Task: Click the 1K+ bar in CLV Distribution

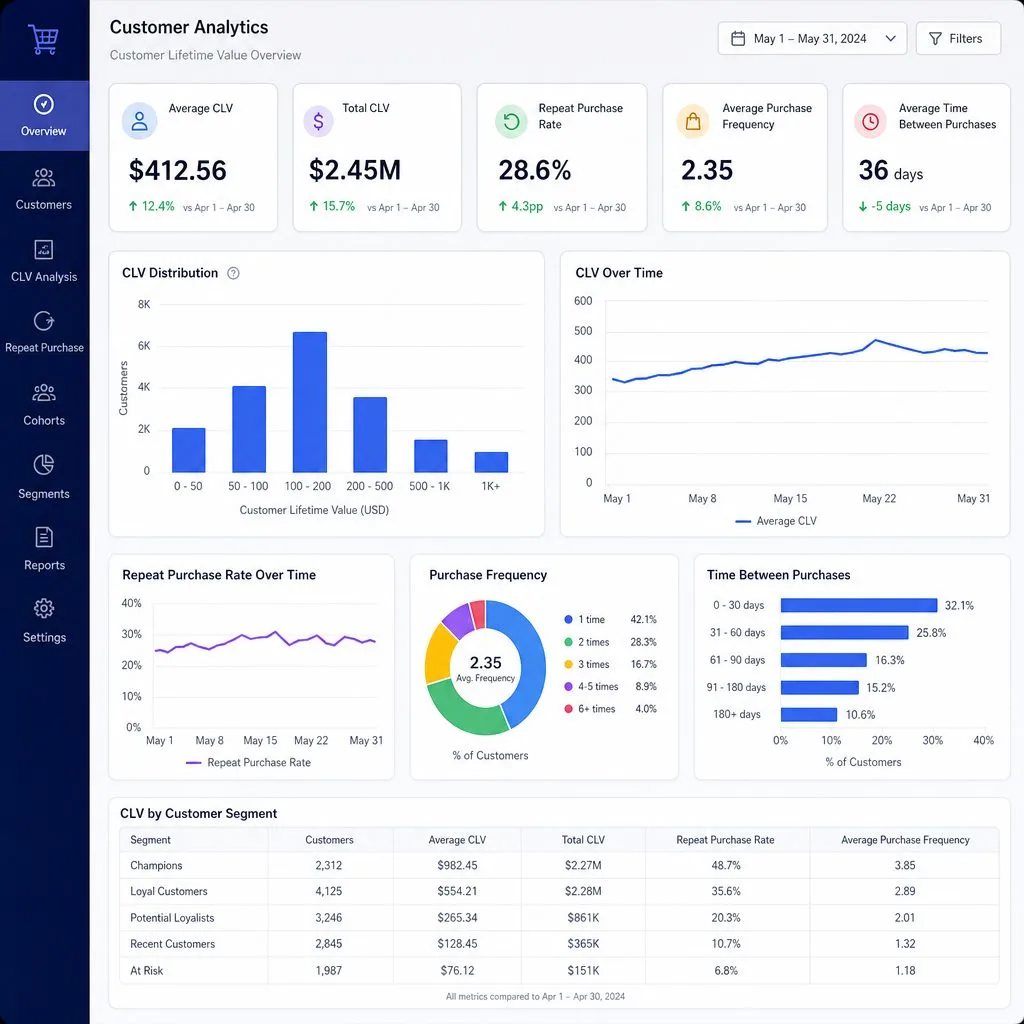Action: click(x=491, y=462)
